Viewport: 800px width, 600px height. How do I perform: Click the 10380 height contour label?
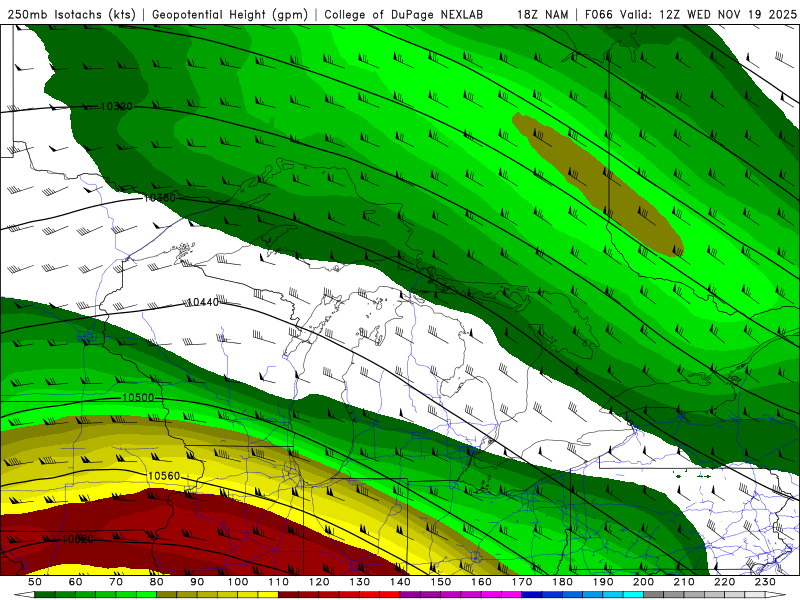[159, 197]
